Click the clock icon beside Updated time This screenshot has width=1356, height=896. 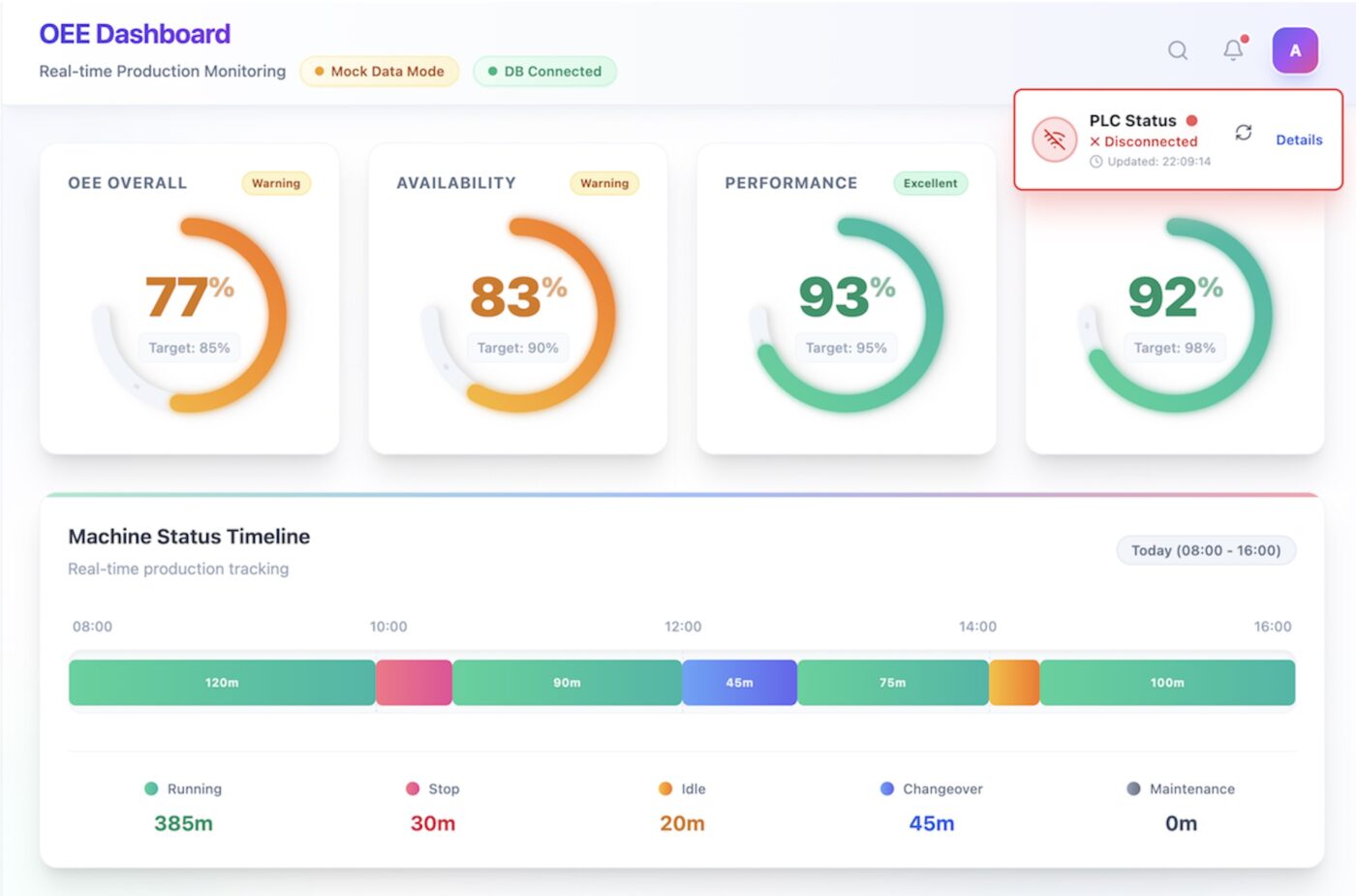pos(1095,162)
